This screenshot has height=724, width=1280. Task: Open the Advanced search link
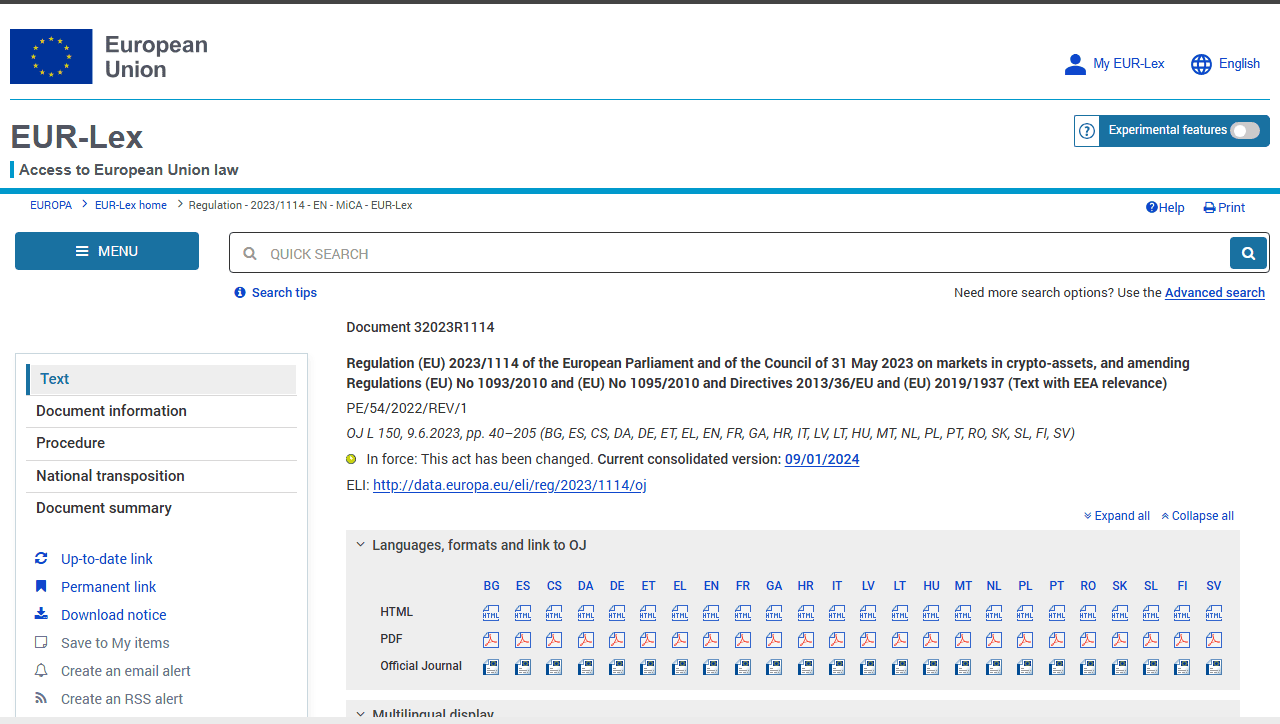[x=1215, y=293]
